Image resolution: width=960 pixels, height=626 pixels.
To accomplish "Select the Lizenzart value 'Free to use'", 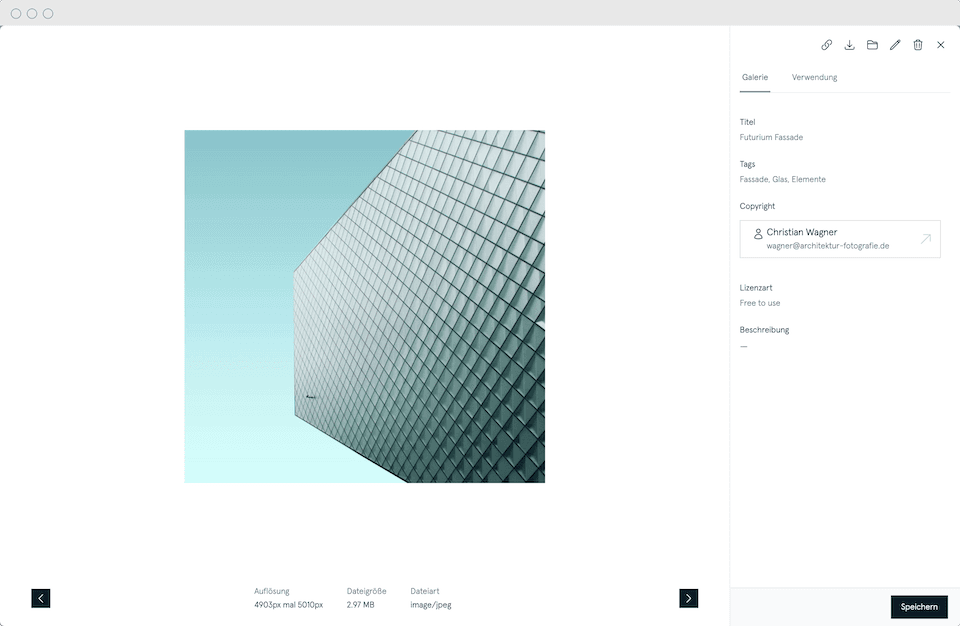I will point(760,303).
